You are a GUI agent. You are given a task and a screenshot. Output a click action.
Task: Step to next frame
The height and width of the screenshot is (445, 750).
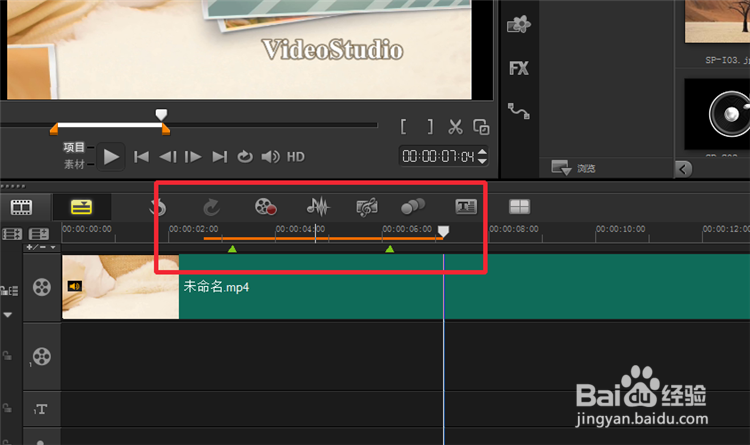coord(193,157)
